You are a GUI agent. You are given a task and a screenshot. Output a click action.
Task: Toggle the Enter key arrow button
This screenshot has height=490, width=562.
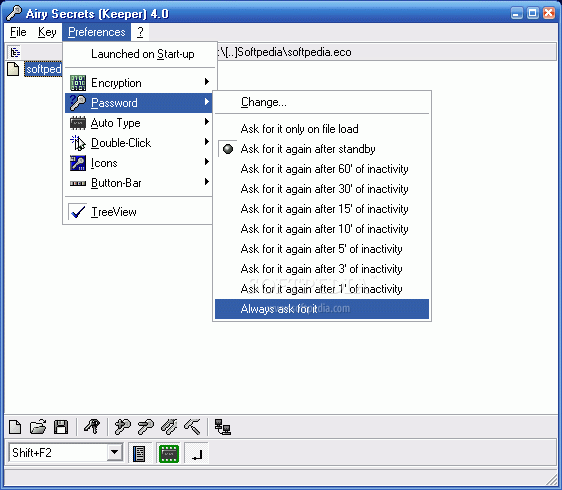click(197, 454)
